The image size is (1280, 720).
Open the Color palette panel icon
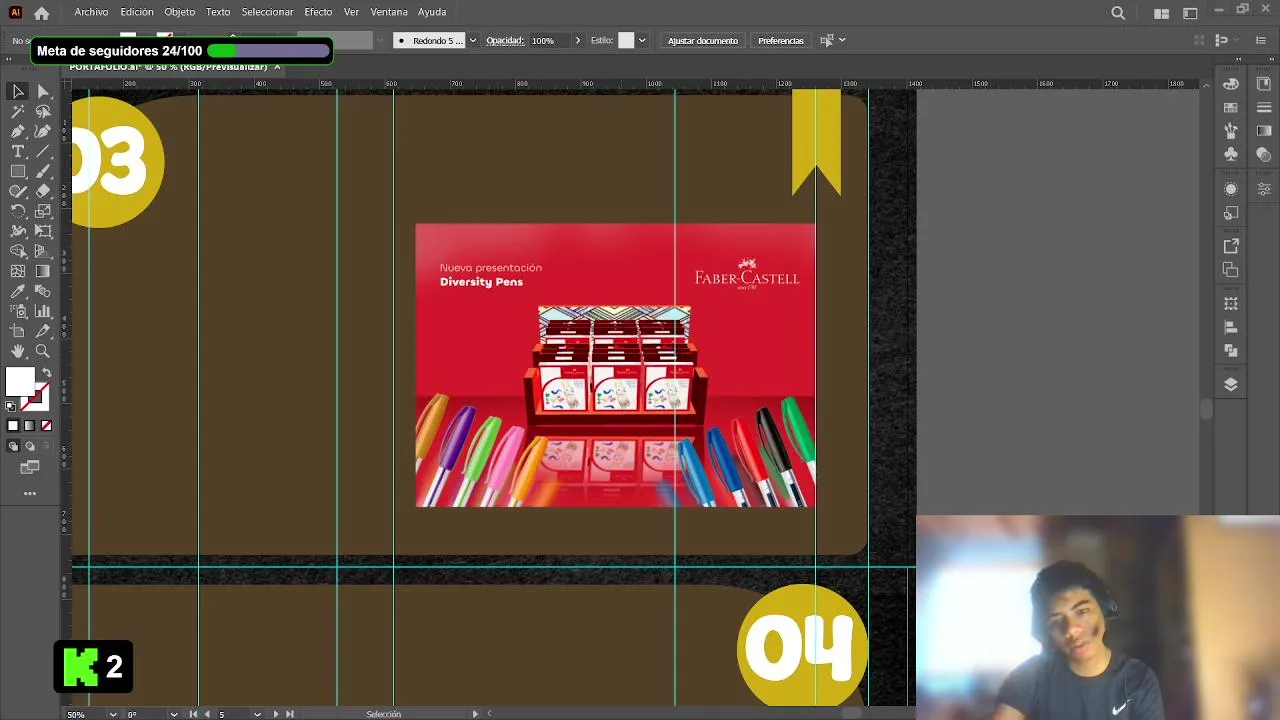click(x=1231, y=84)
